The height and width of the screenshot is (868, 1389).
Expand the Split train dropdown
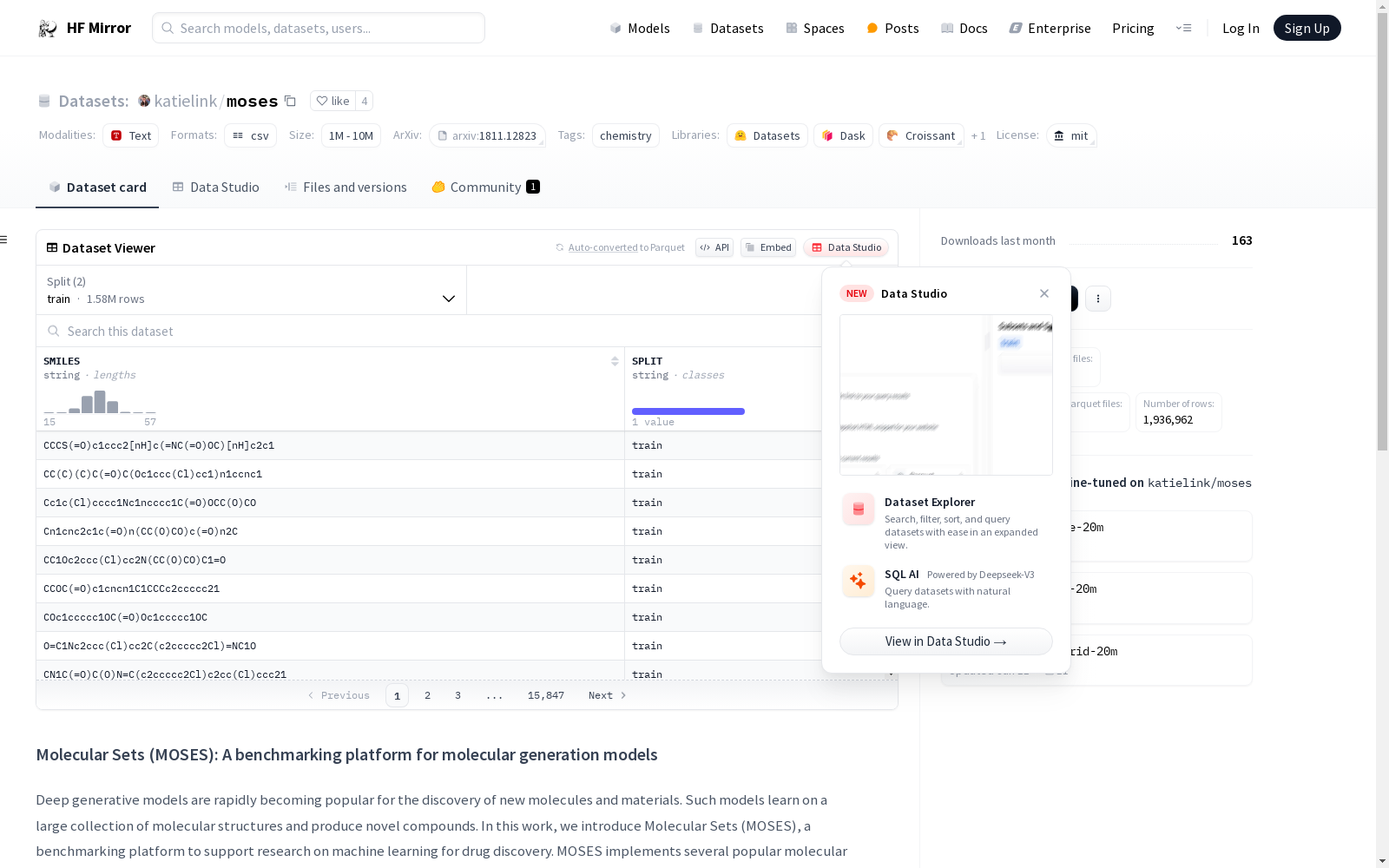pos(251,290)
